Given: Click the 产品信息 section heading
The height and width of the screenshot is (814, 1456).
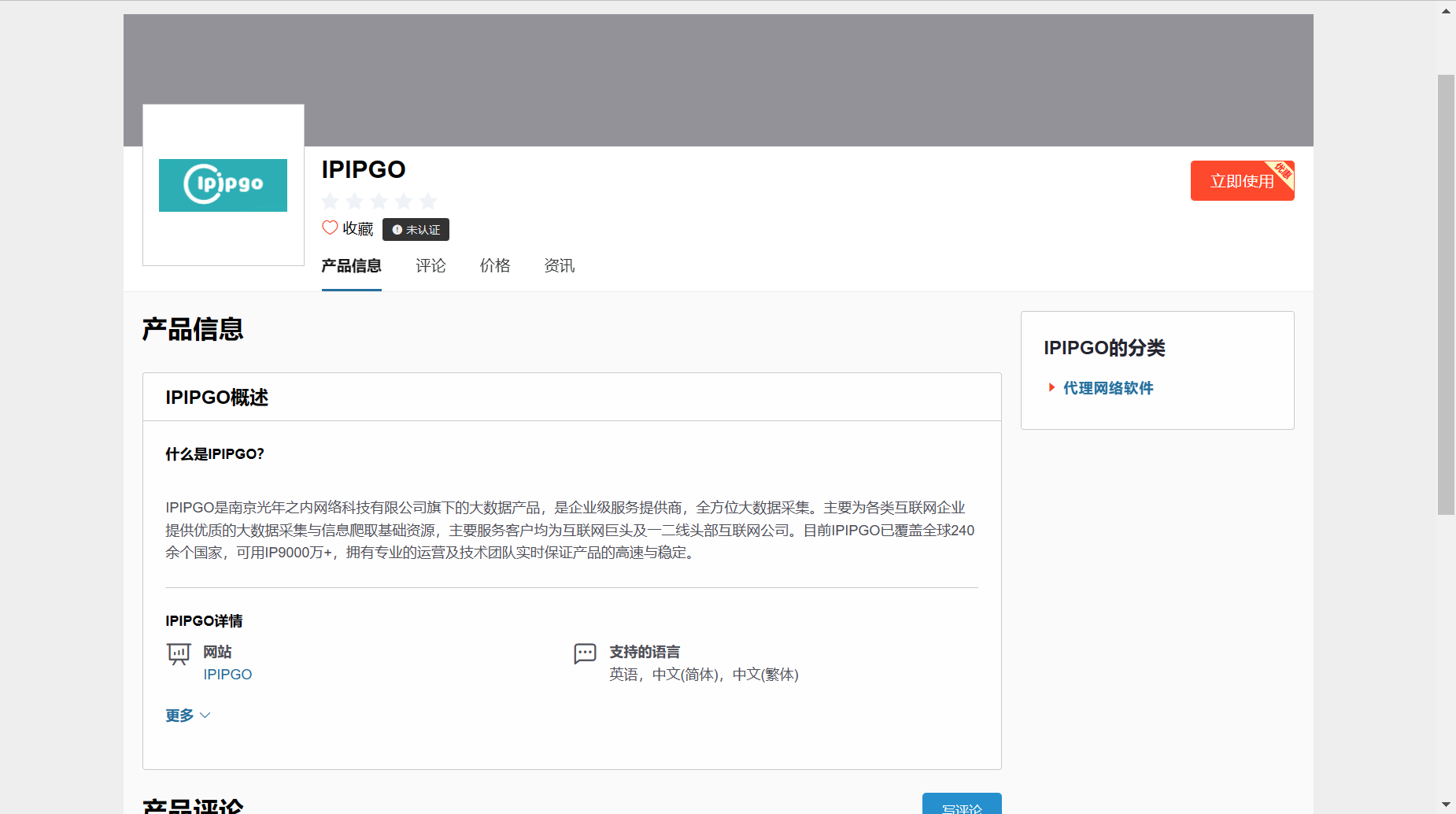Looking at the screenshot, I should tap(193, 329).
